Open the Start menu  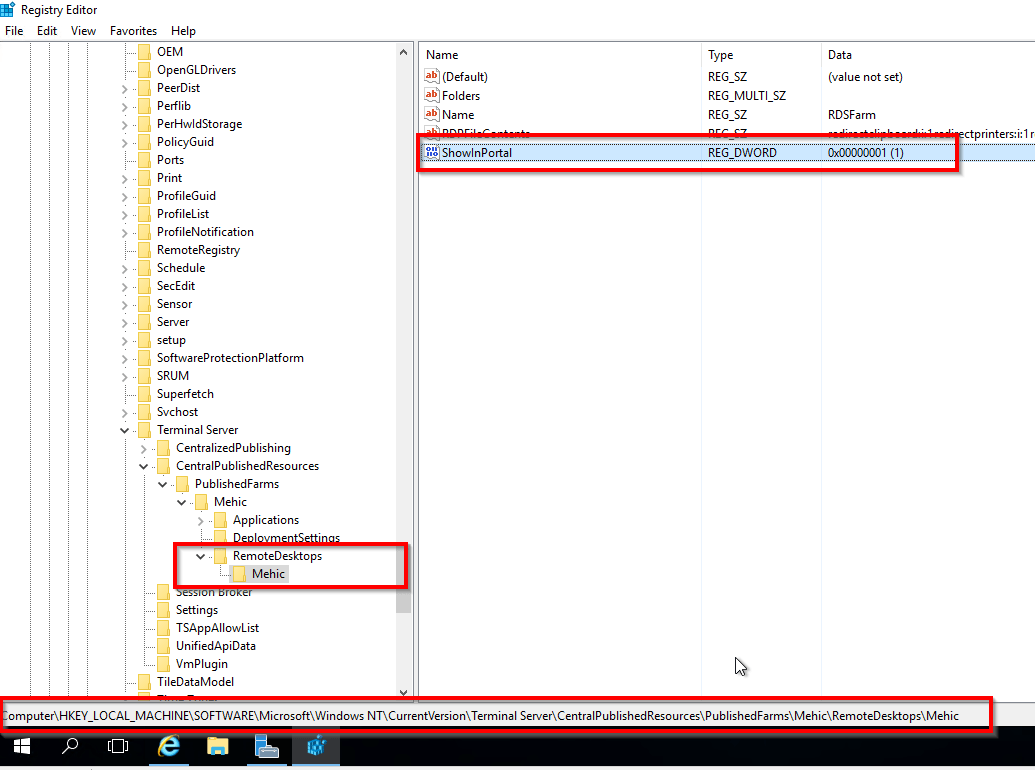[21, 748]
